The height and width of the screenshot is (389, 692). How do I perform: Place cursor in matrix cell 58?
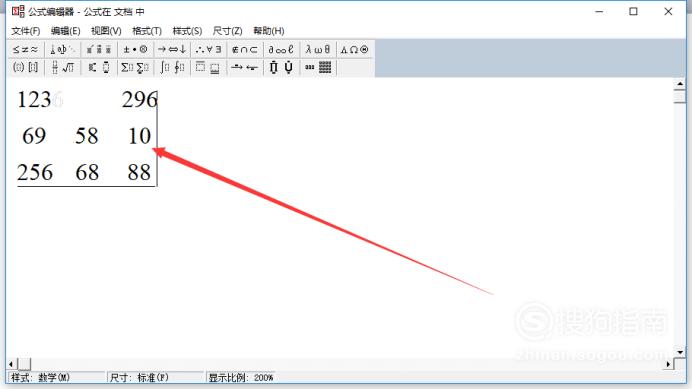pos(86,136)
